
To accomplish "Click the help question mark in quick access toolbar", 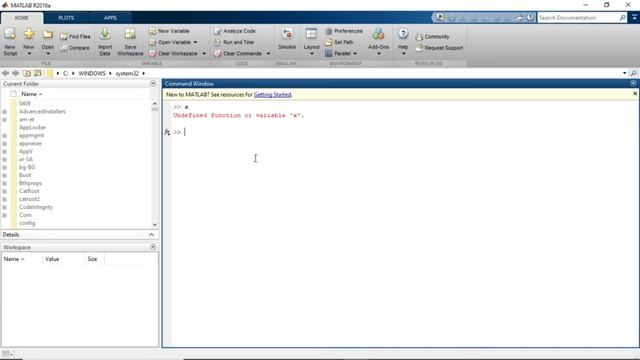I will [x=530, y=18].
